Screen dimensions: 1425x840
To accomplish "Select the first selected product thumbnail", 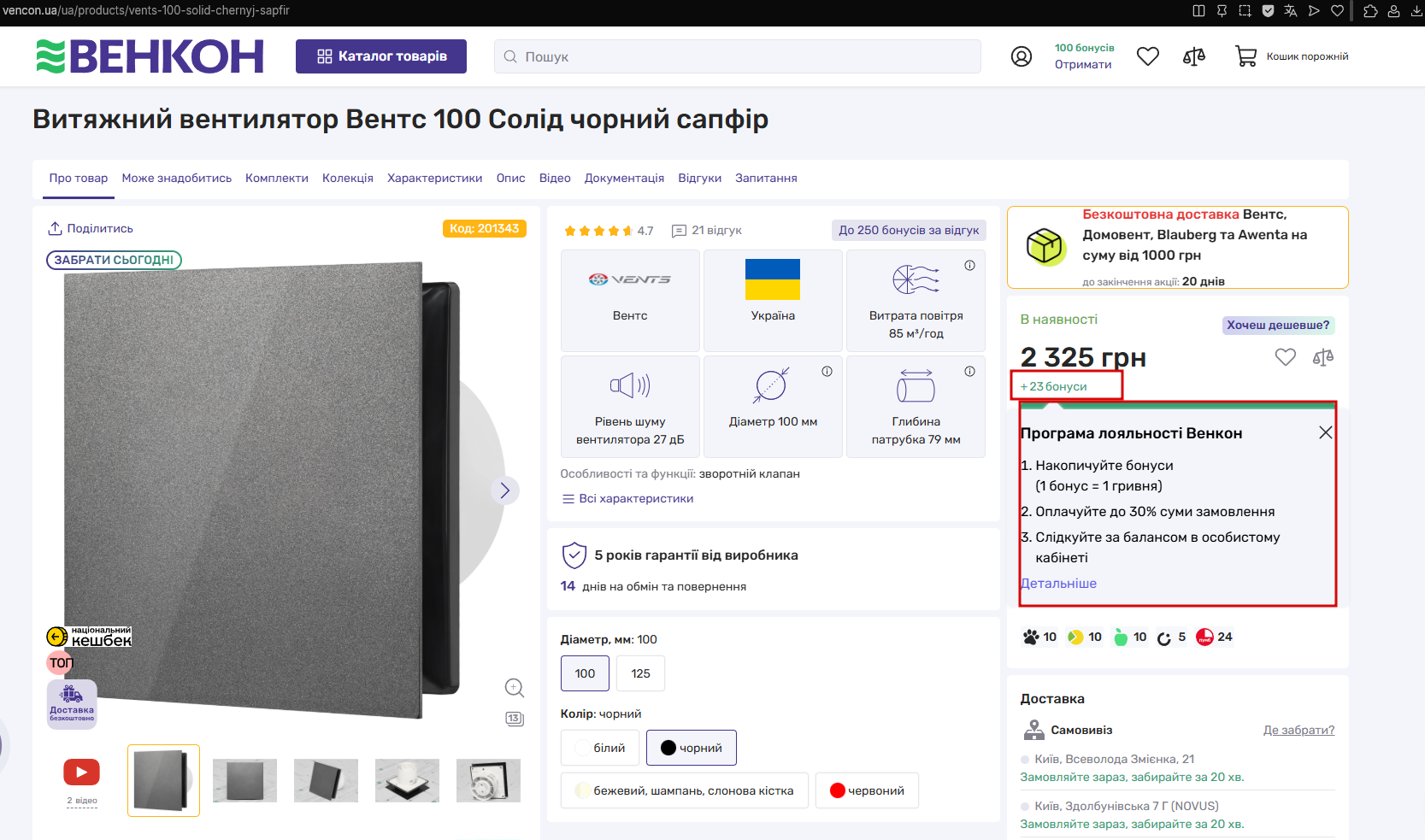I will pyautogui.click(x=164, y=780).
